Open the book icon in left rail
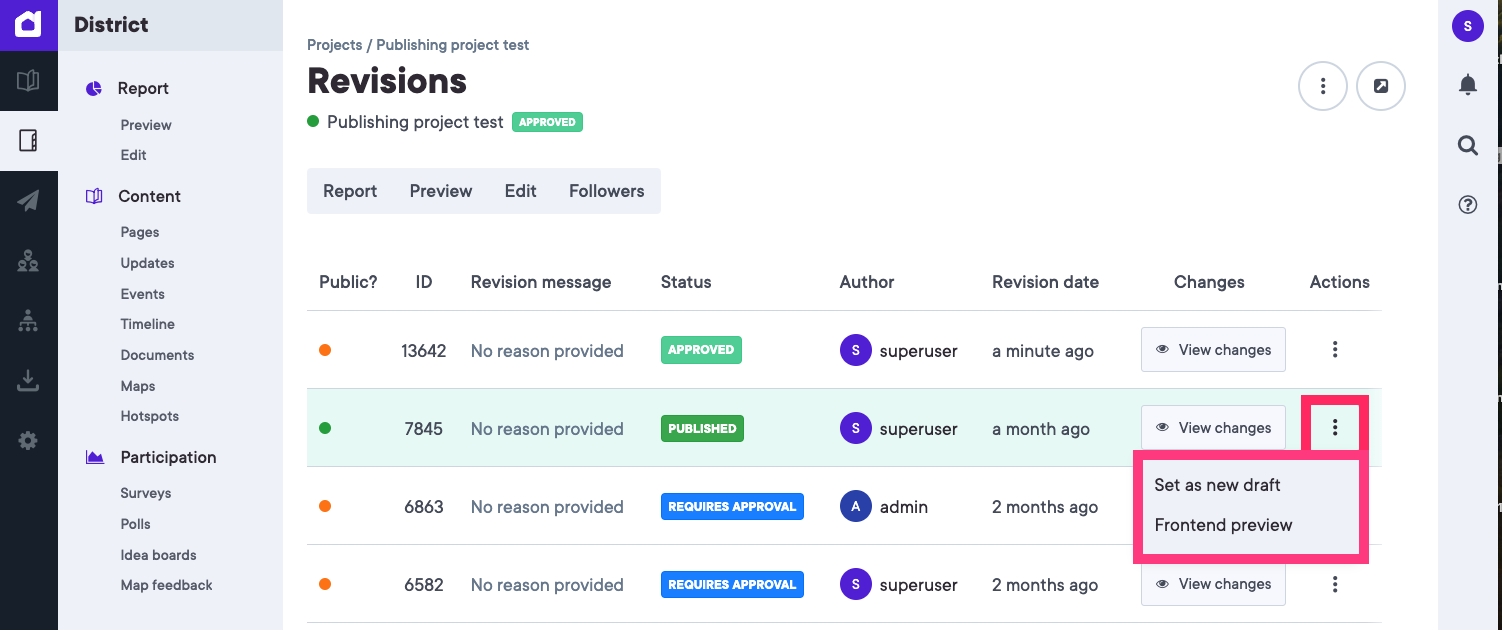 pos(28,80)
